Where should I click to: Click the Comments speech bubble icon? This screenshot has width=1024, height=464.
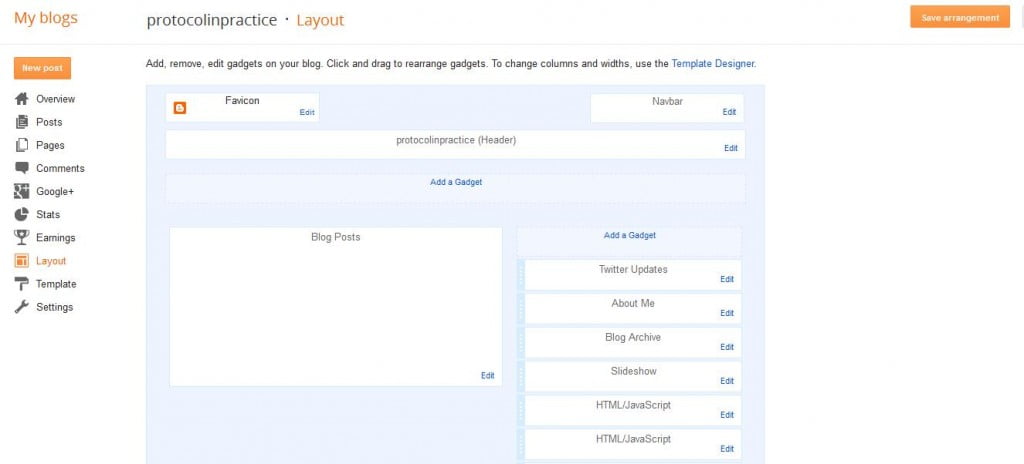tap(21, 168)
